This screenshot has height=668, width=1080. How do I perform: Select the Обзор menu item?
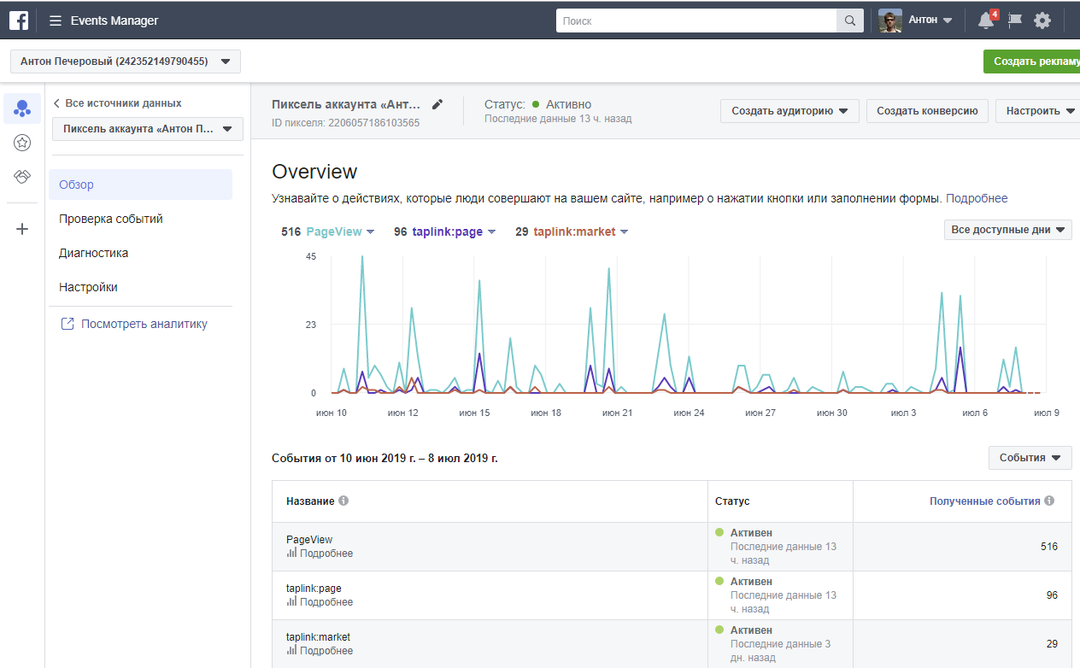click(141, 185)
